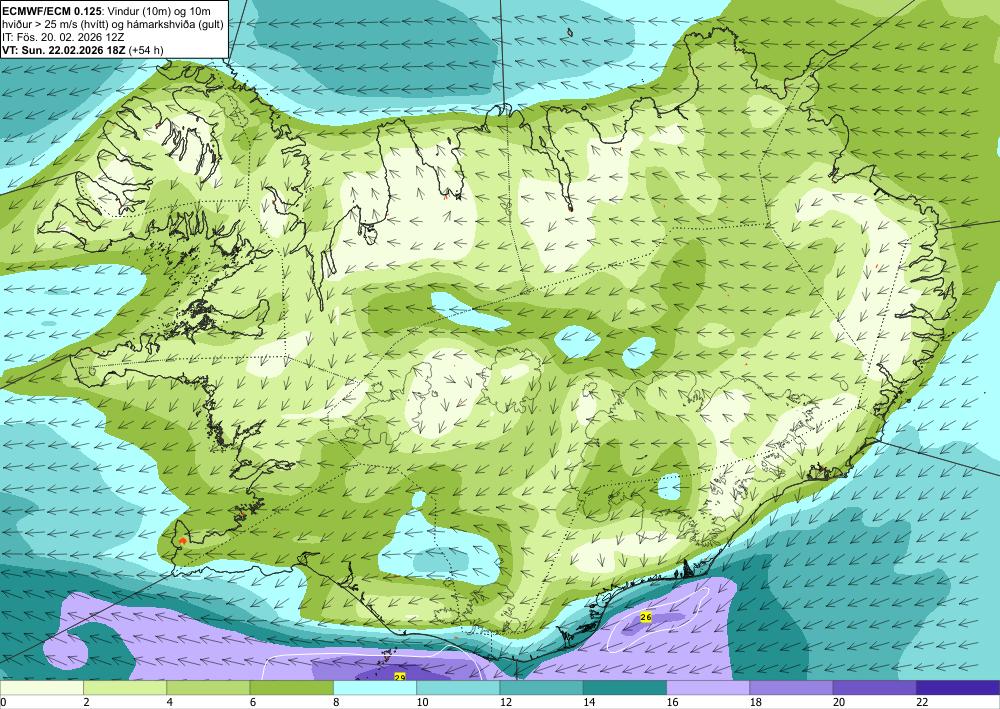Select the '(+54 h)' forecast offset text
The image size is (1000, 709).
pyautogui.click(x=146, y=50)
